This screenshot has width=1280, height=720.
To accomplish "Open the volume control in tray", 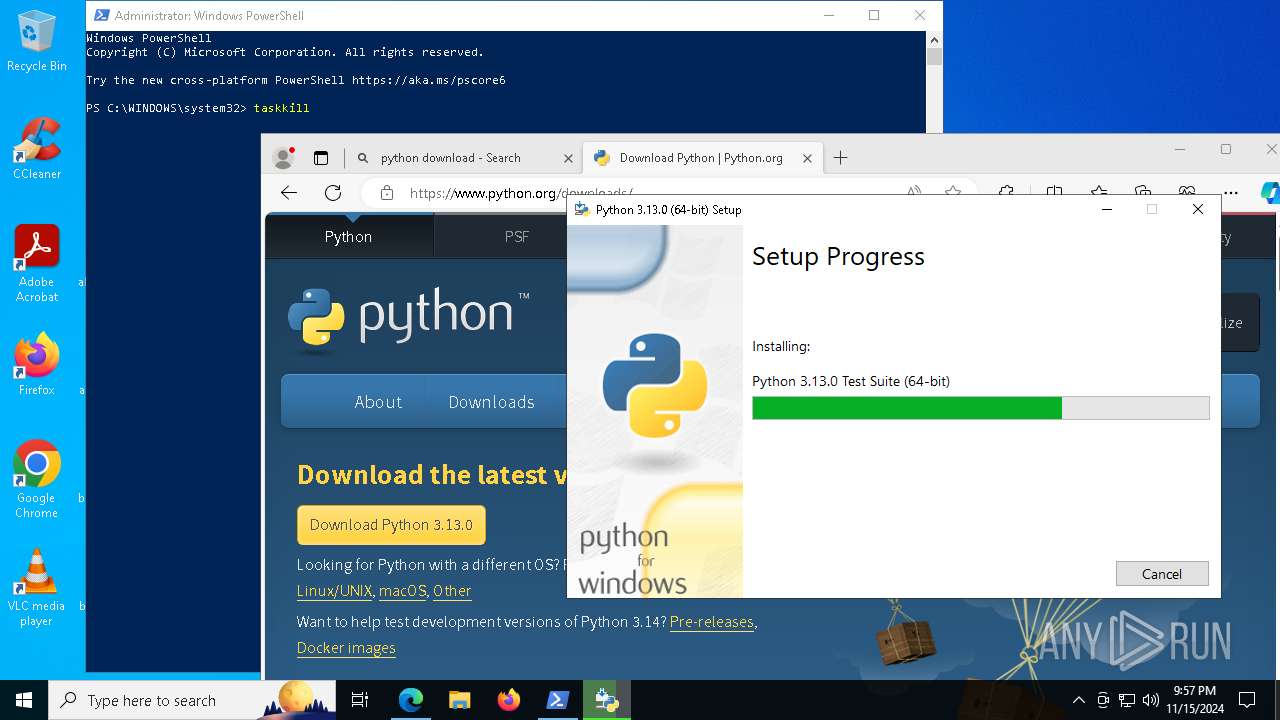I will (x=1151, y=700).
